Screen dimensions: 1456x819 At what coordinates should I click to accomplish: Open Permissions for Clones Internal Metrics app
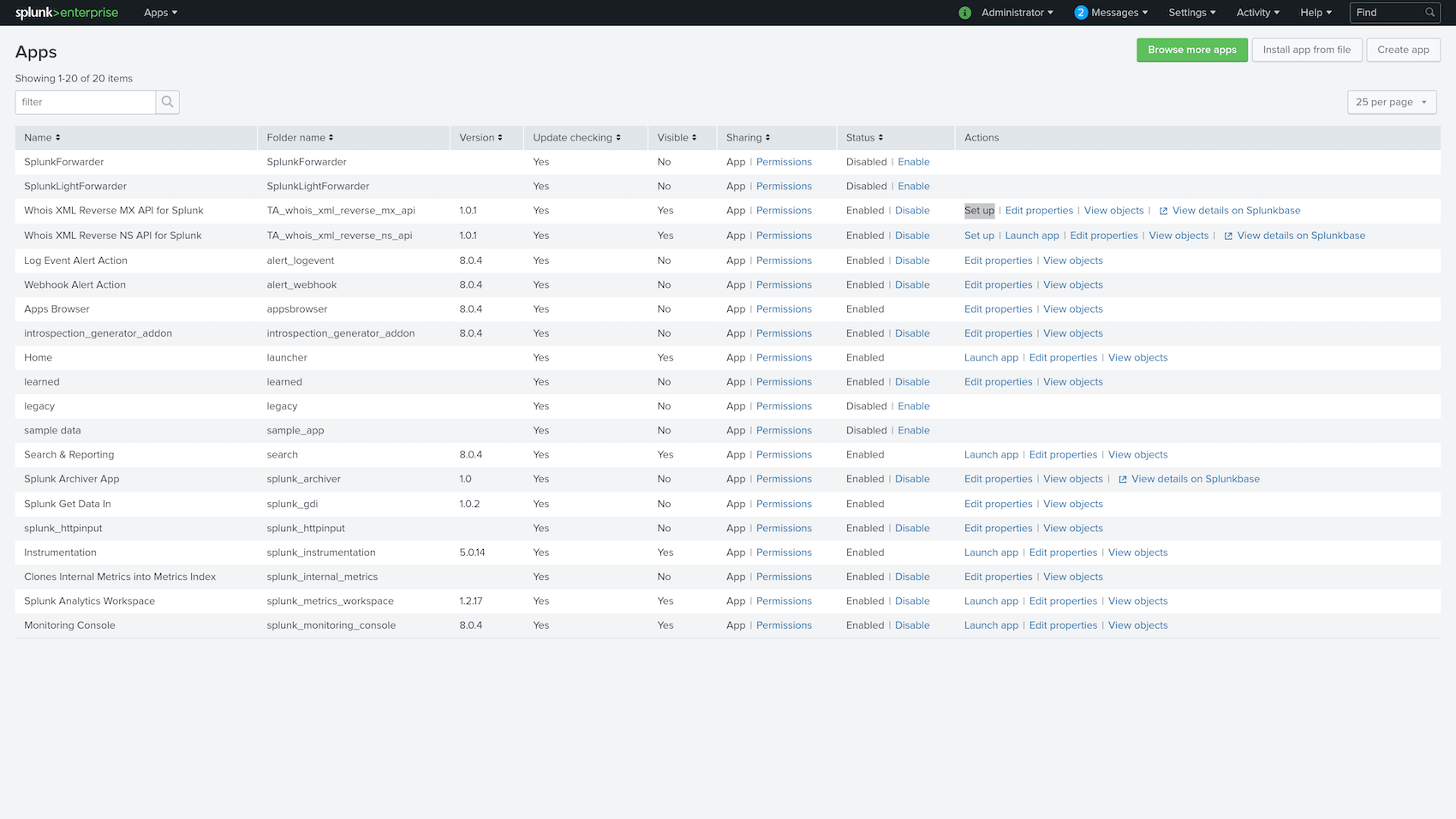784,577
